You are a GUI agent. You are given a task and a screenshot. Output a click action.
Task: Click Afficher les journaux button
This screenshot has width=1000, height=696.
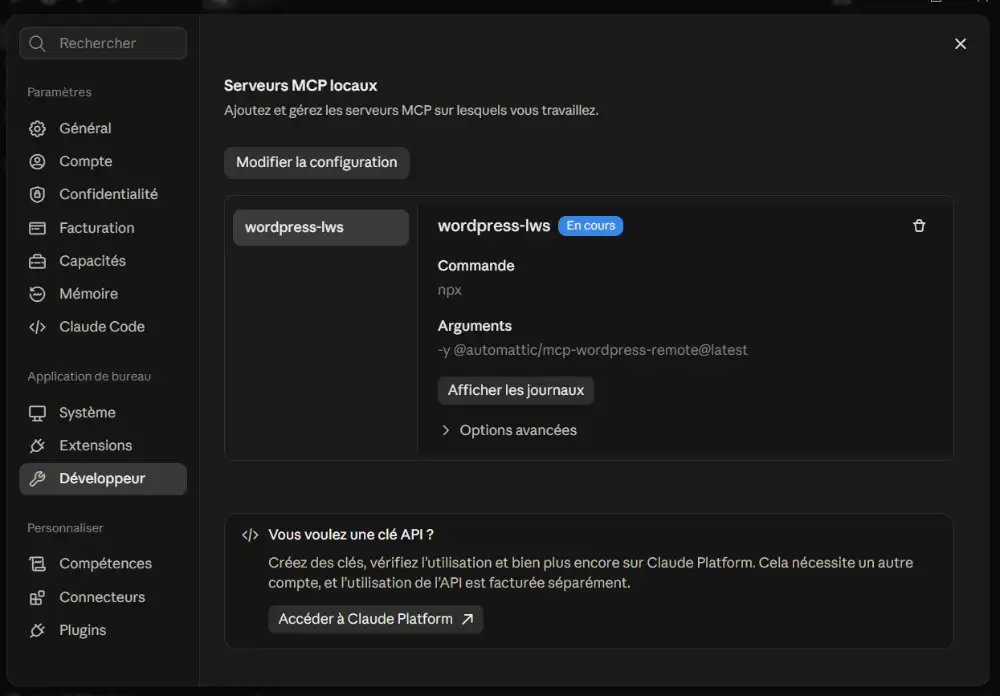515,390
